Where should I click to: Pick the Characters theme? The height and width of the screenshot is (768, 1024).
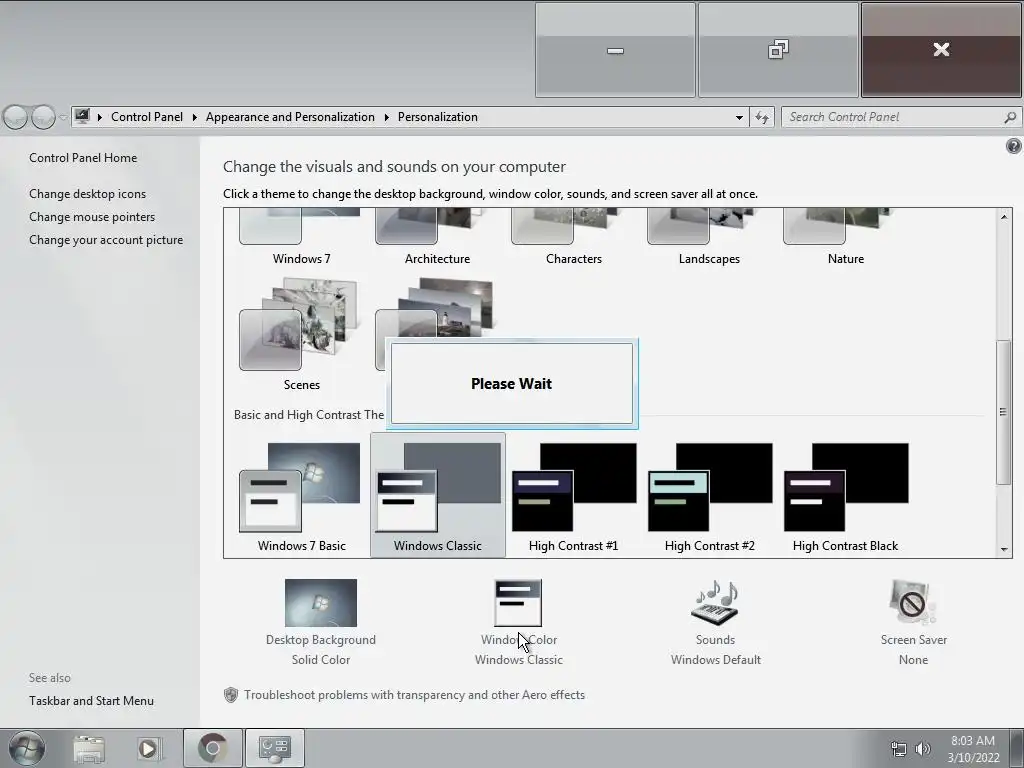tap(573, 236)
